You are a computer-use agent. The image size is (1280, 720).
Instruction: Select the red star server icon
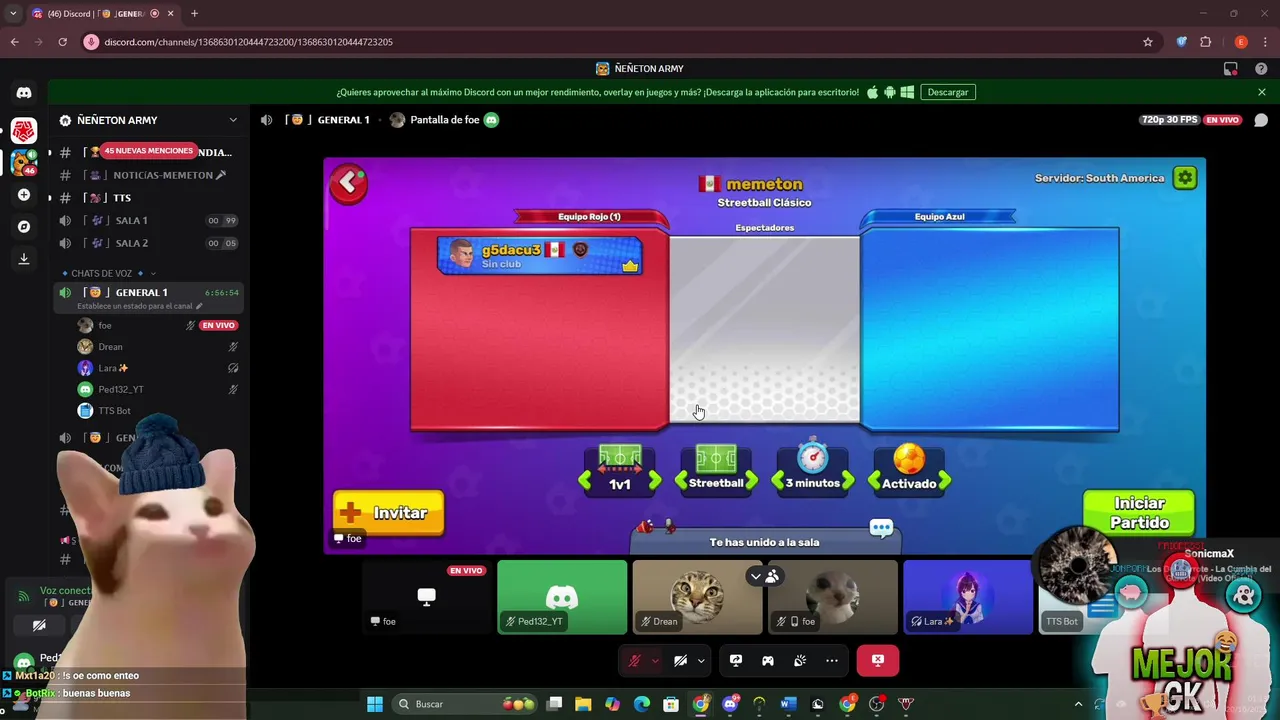click(x=24, y=130)
